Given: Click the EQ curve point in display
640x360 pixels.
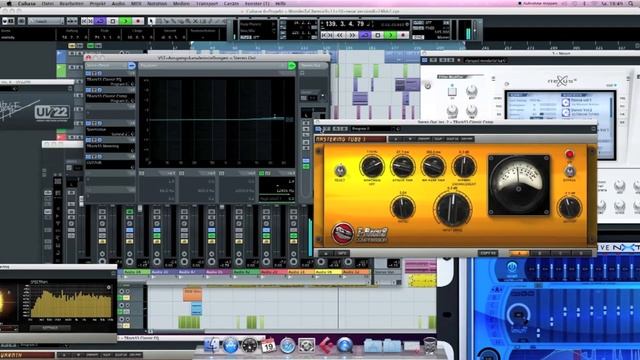Looking at the screenshot, I should (275, 117).
